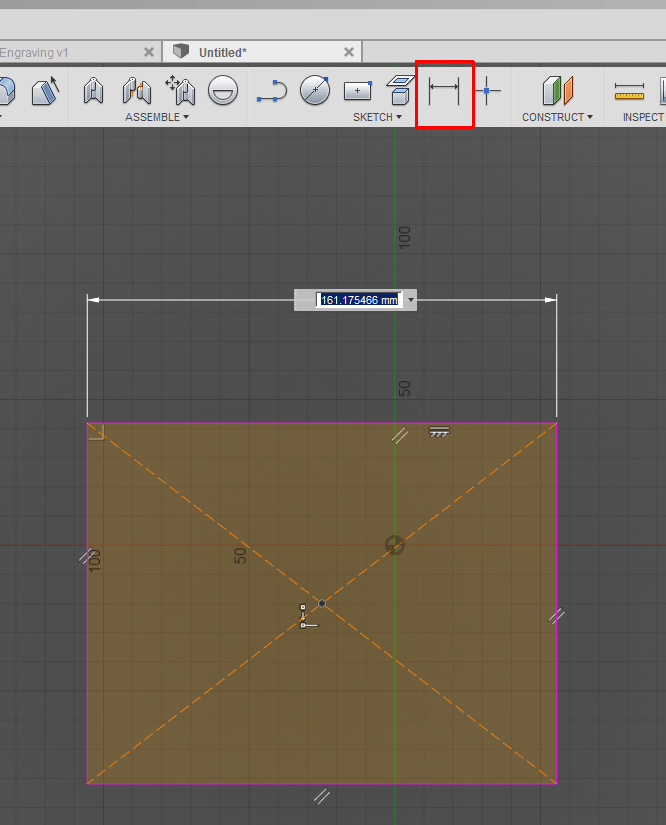
Task: Select the rectangle's bottom-left corner point
Action: pos(87,783)
